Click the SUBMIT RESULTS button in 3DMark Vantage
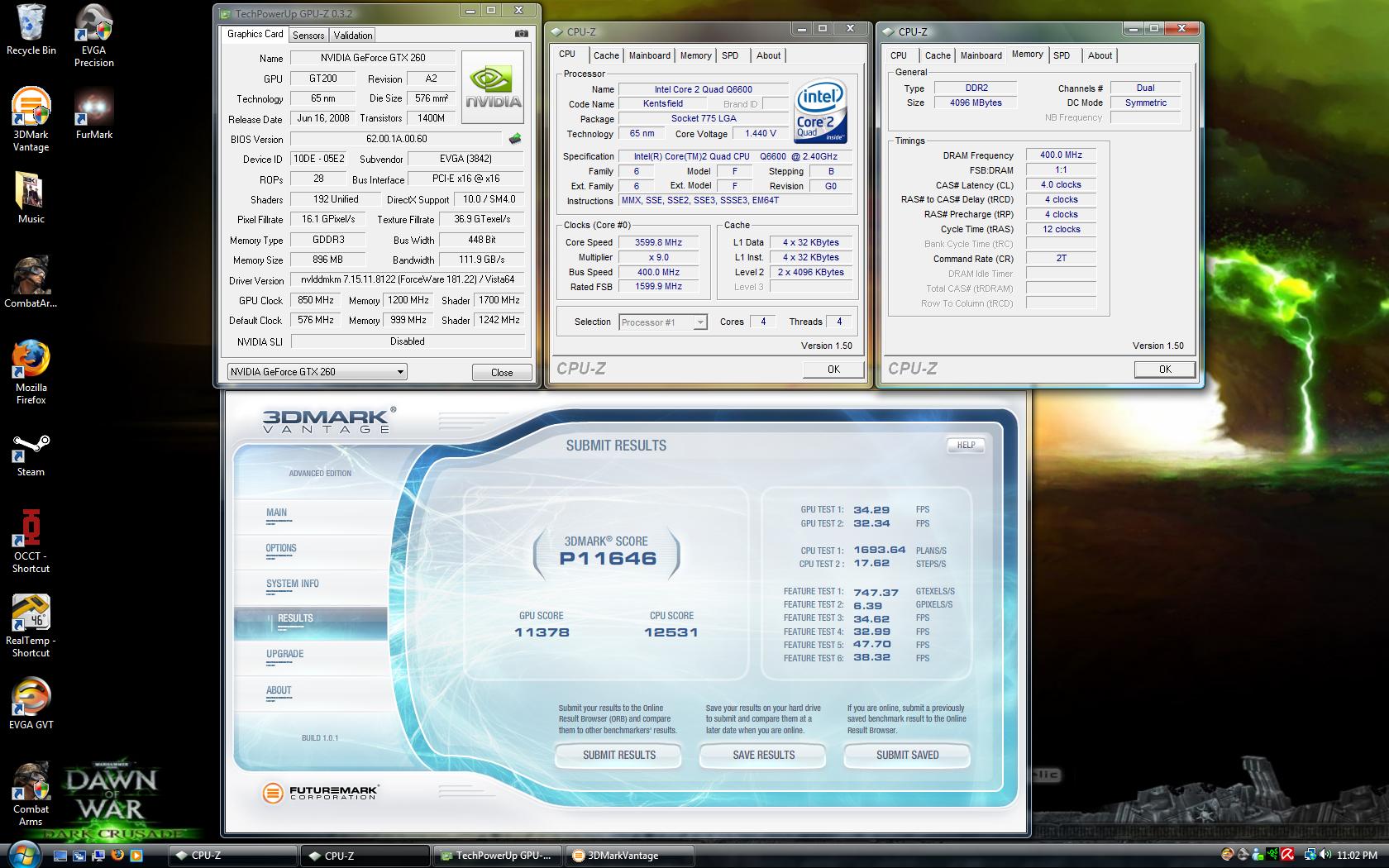Image resolution: width=1389 pixels, height=868 pixels. (618, 755)
